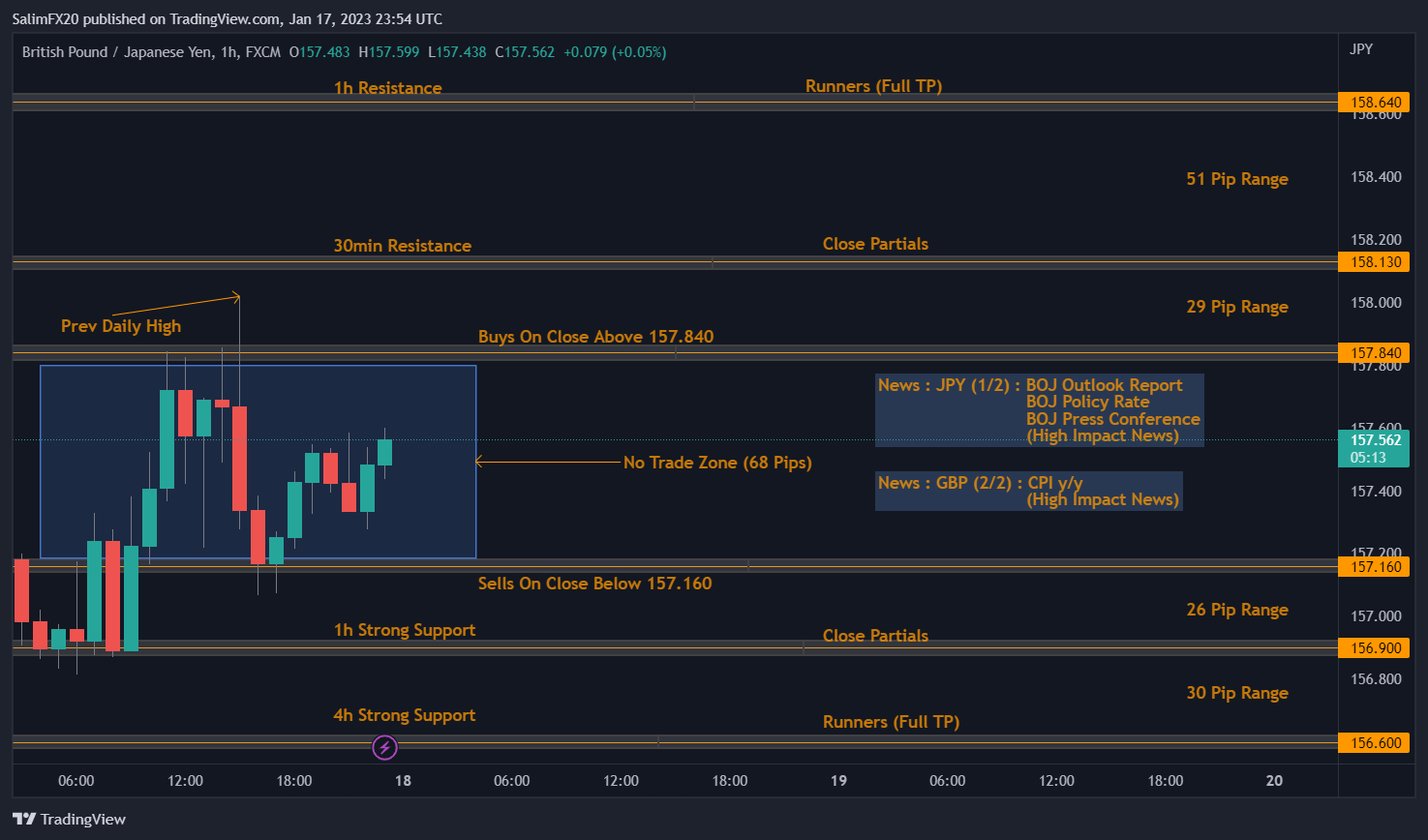Click the 157.840 orange price label

coord(1376,353)
